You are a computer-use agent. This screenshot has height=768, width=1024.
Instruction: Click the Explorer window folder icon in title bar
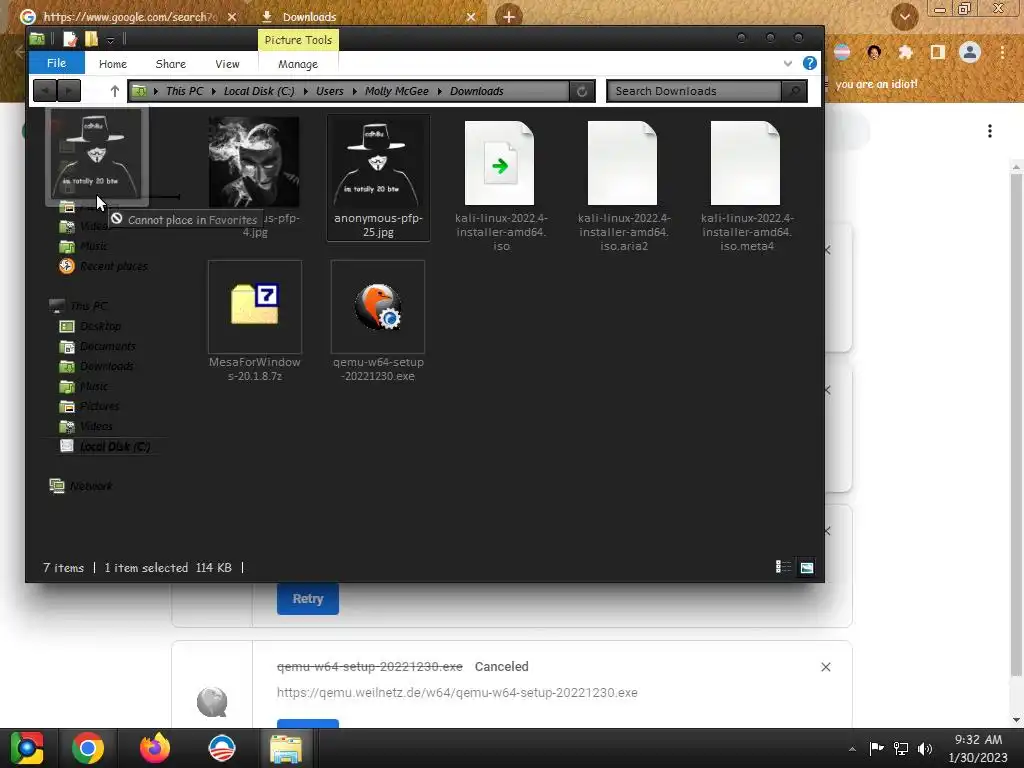click(37, 39)
